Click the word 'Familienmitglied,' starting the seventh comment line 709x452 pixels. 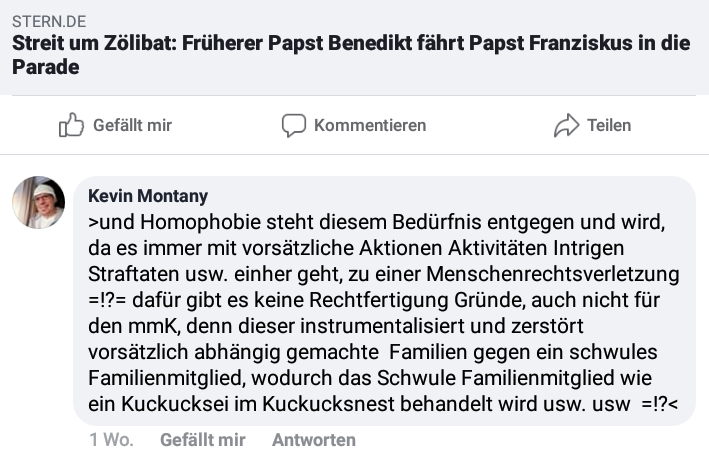(x=167, y=378)
